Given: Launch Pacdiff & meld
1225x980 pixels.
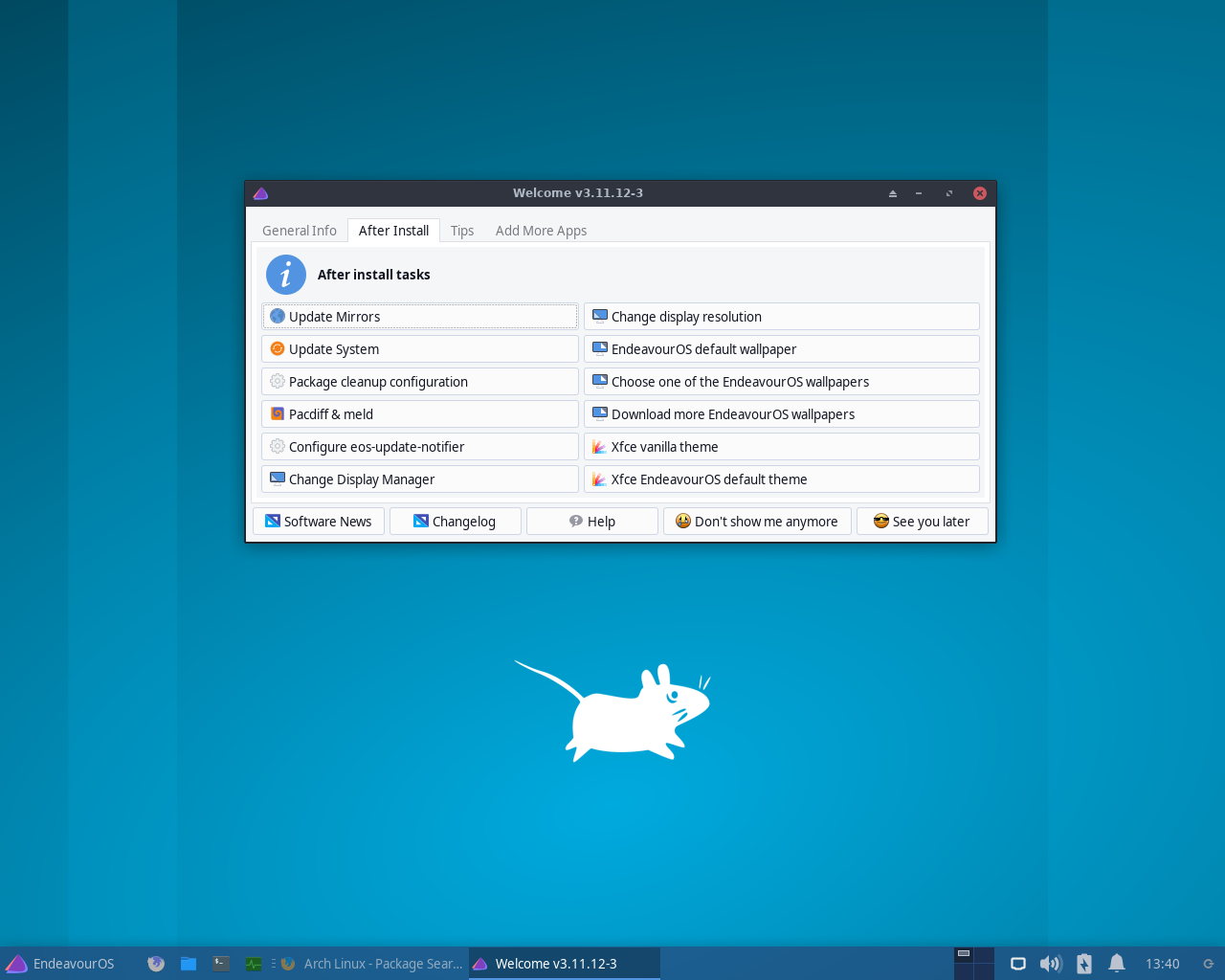Looking at the screenshot, I should (x=420, y=414).
